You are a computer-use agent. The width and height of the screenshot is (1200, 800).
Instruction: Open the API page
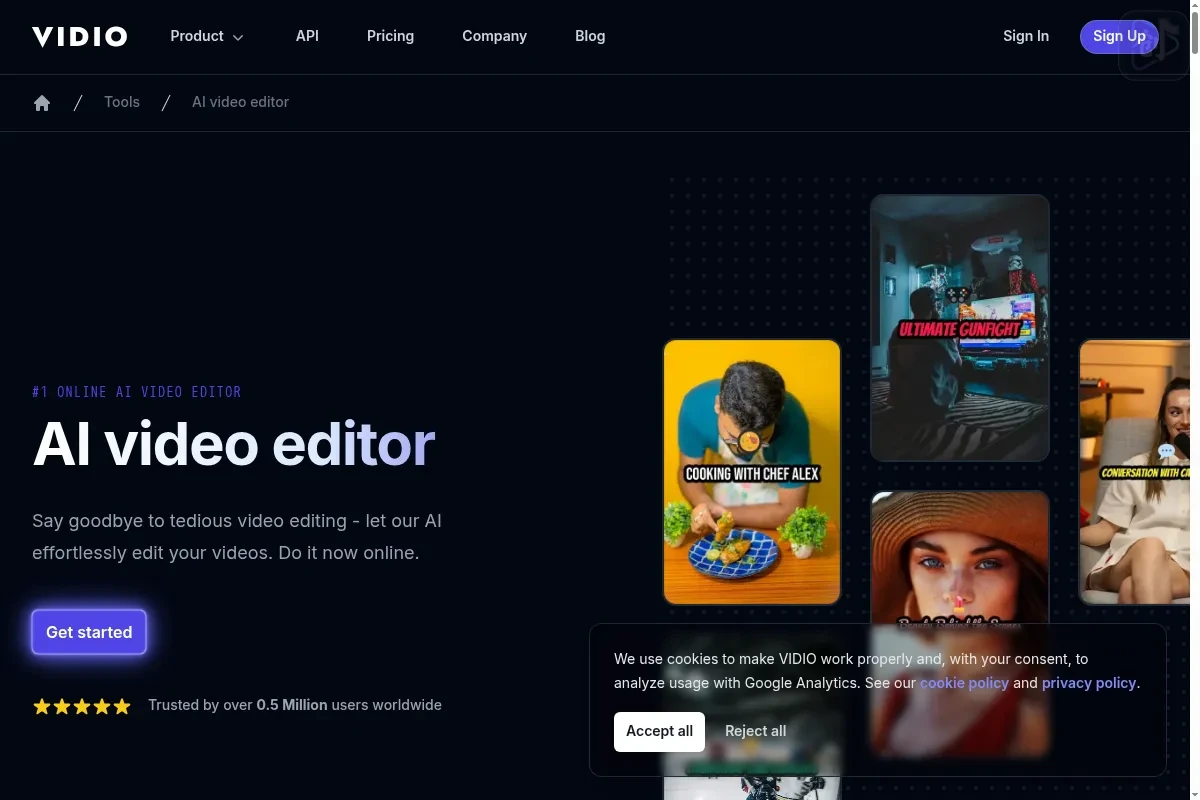(x=307, y=36)
